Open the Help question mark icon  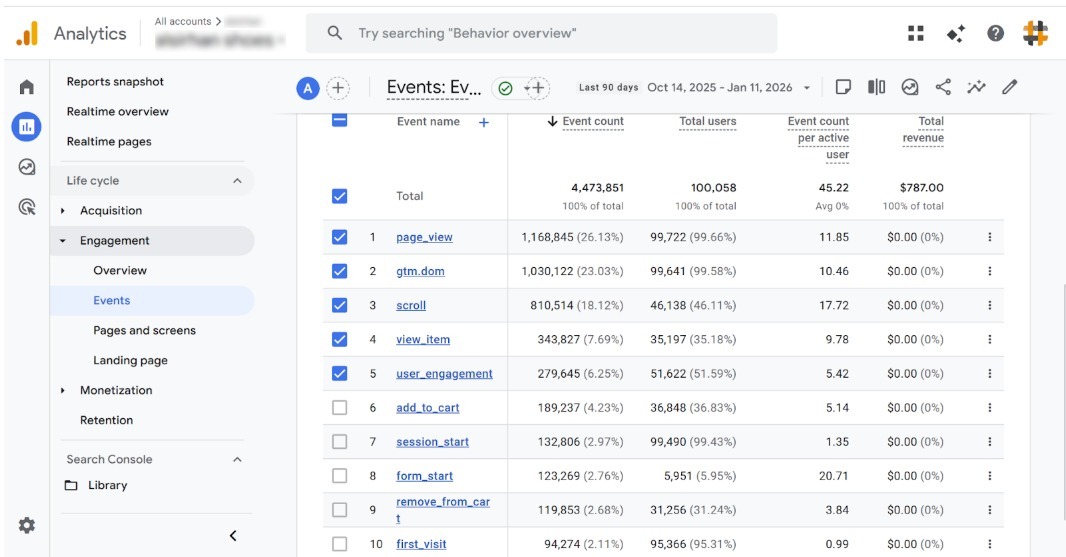(x=995, y=33)
